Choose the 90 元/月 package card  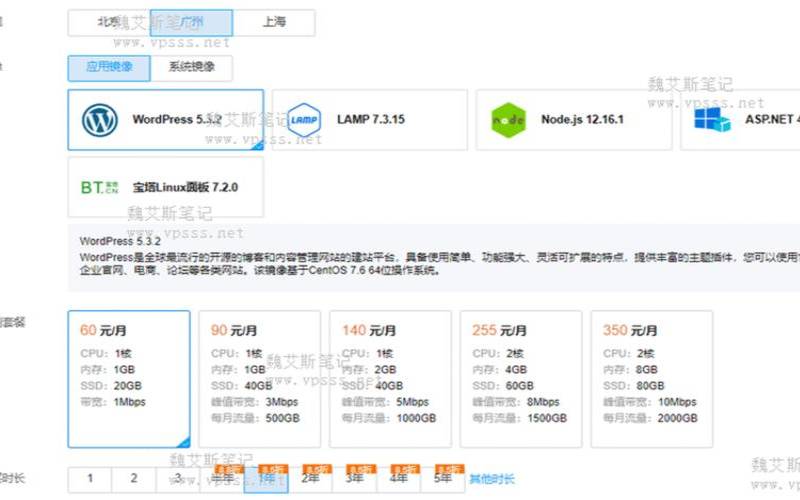(x=259, y=378)
